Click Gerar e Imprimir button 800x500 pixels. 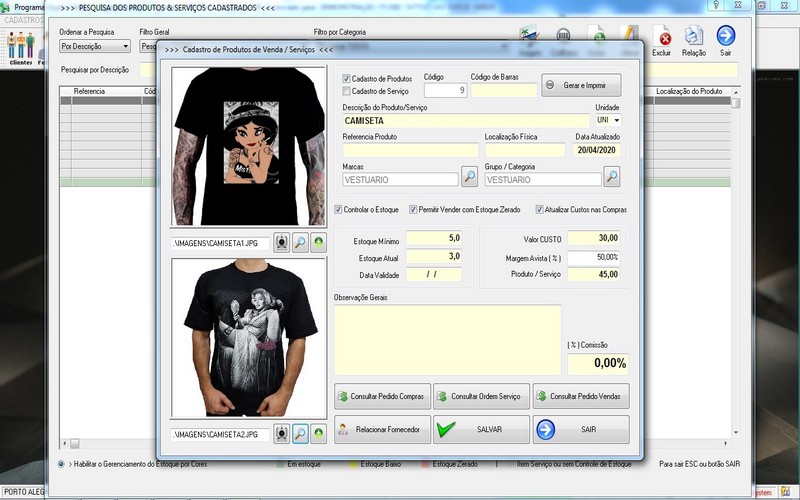581,85
